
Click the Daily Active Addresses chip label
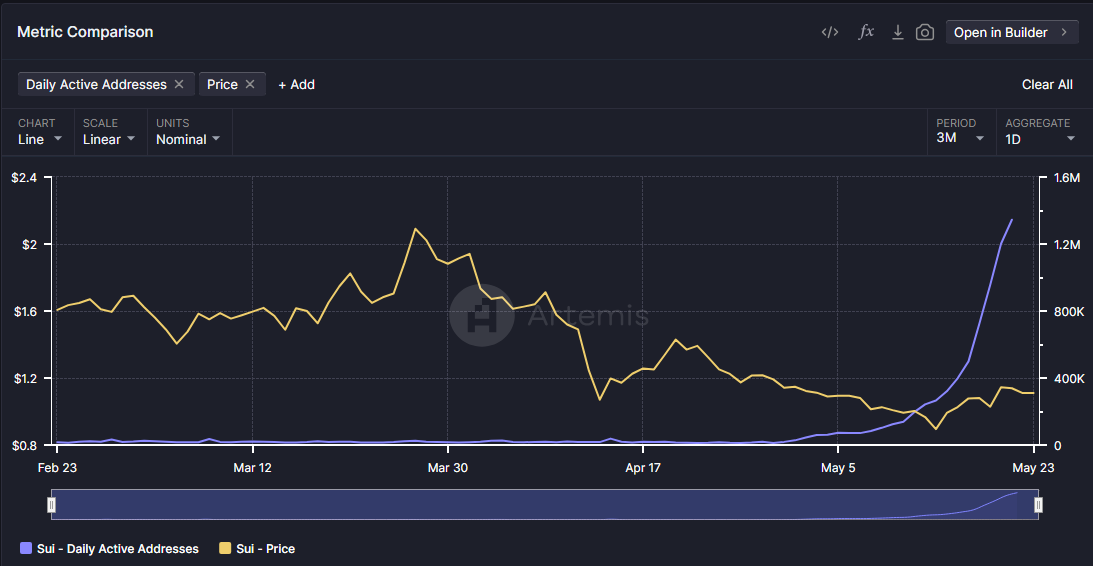coord(96,84)
